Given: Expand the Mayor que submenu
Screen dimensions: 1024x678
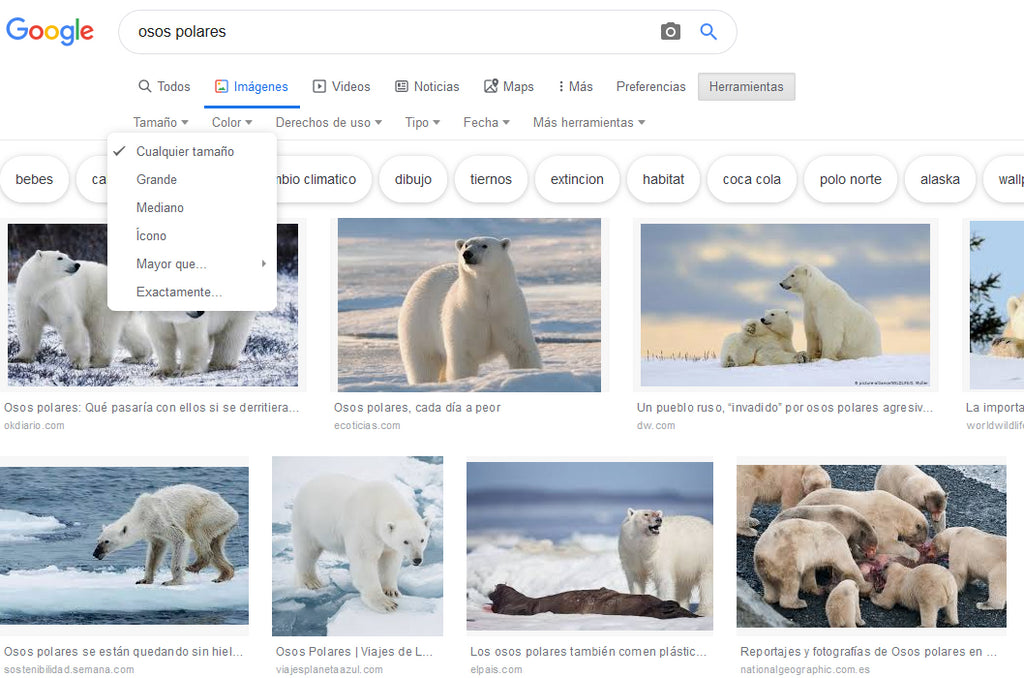Looking at the screenshot, I should click(x=172, y=264).
